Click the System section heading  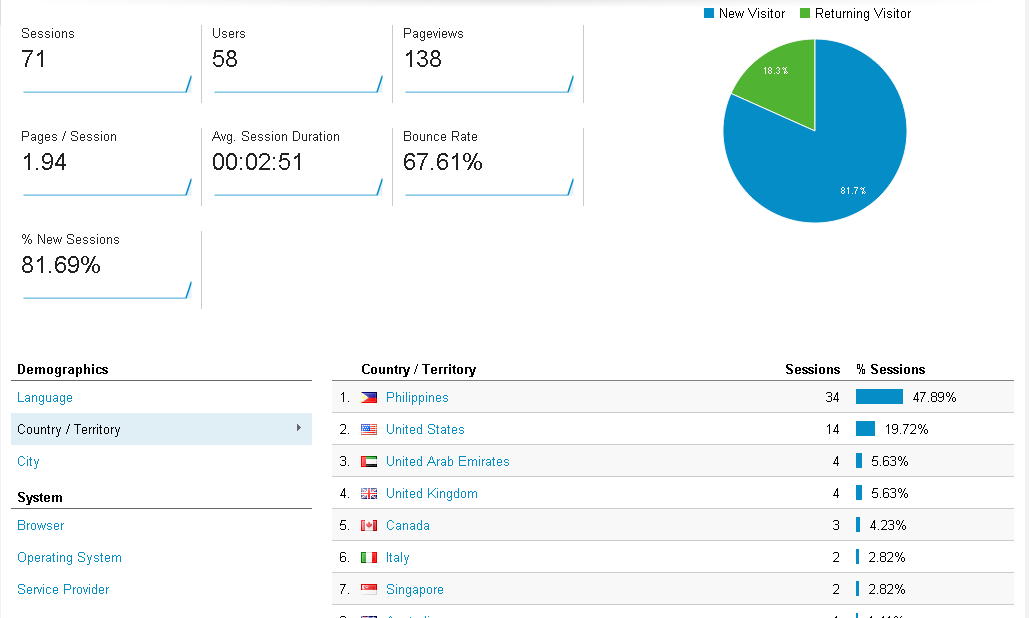40,497
